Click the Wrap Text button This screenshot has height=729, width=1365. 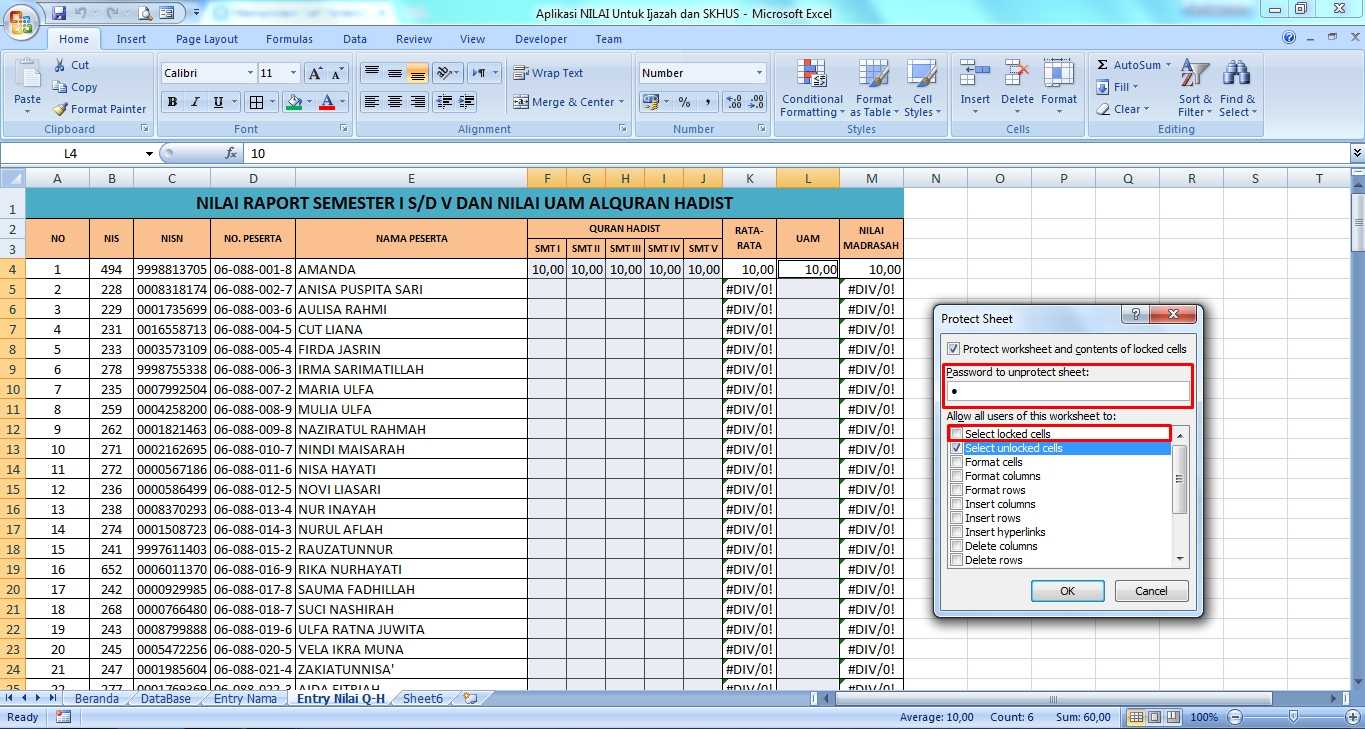point(548,73)
